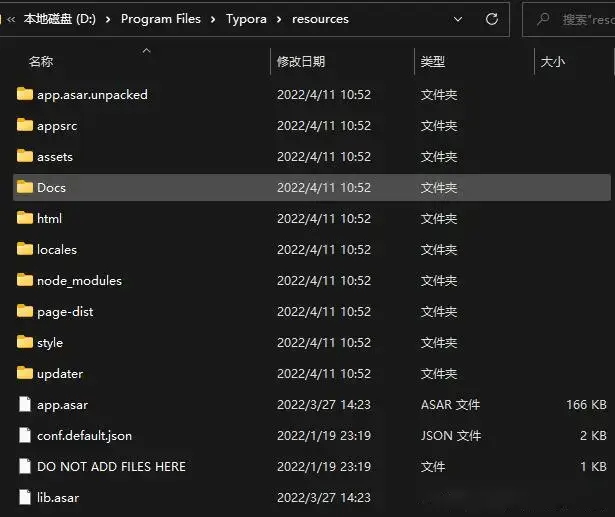Refresh the resources folder view
The width and height of the screenshot is (615, 517).
coord(491,19)
